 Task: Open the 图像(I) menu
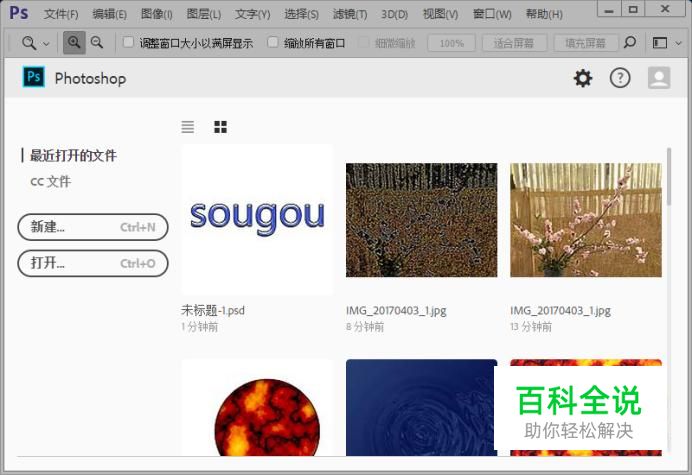pos(156,14)
